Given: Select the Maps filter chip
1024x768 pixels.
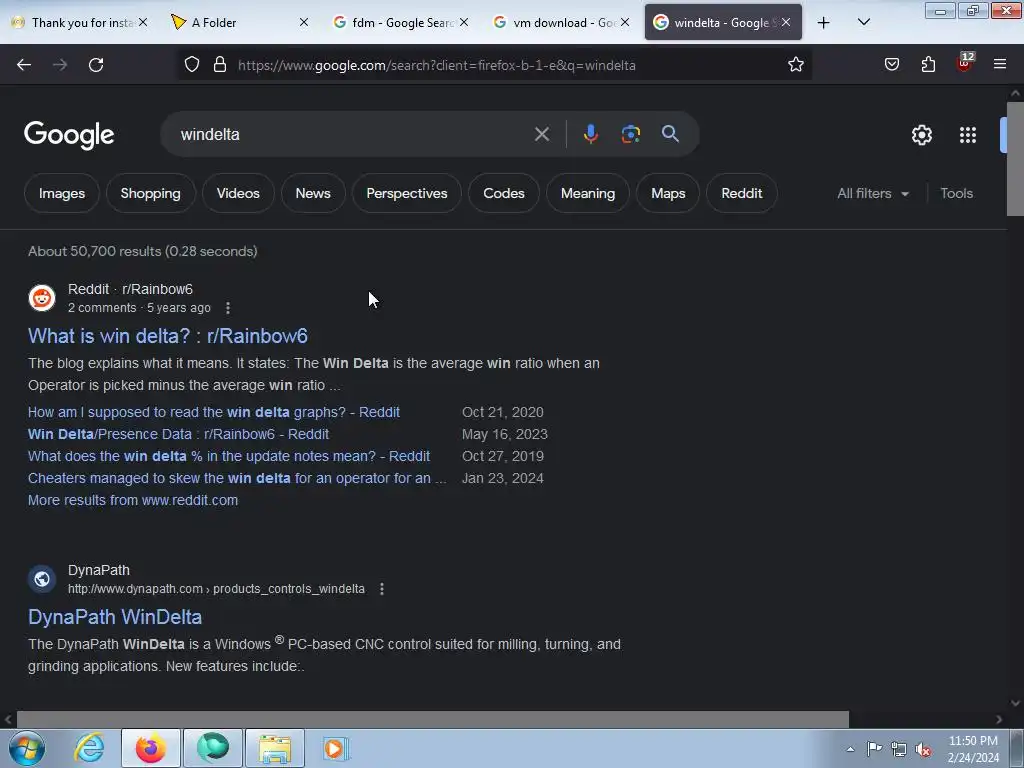Looking at the screenshot, I should point(667,193).
